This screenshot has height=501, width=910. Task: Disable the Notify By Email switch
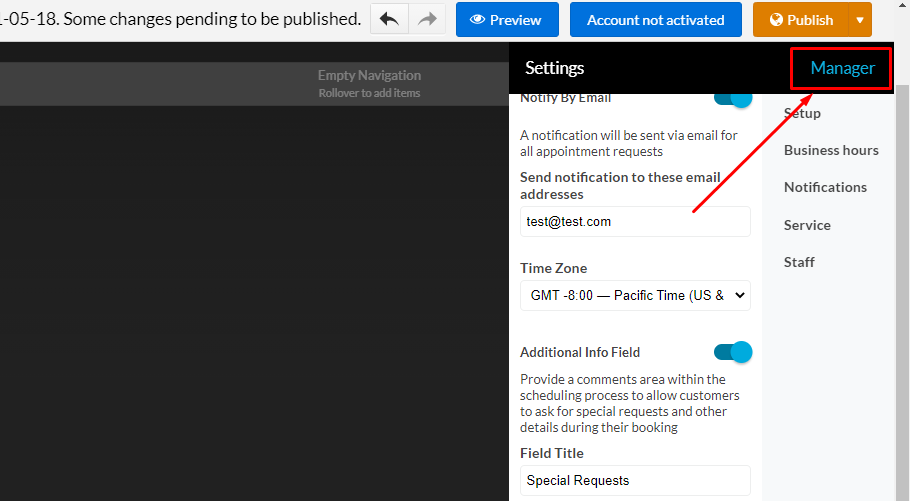click(x=733, y=98)
